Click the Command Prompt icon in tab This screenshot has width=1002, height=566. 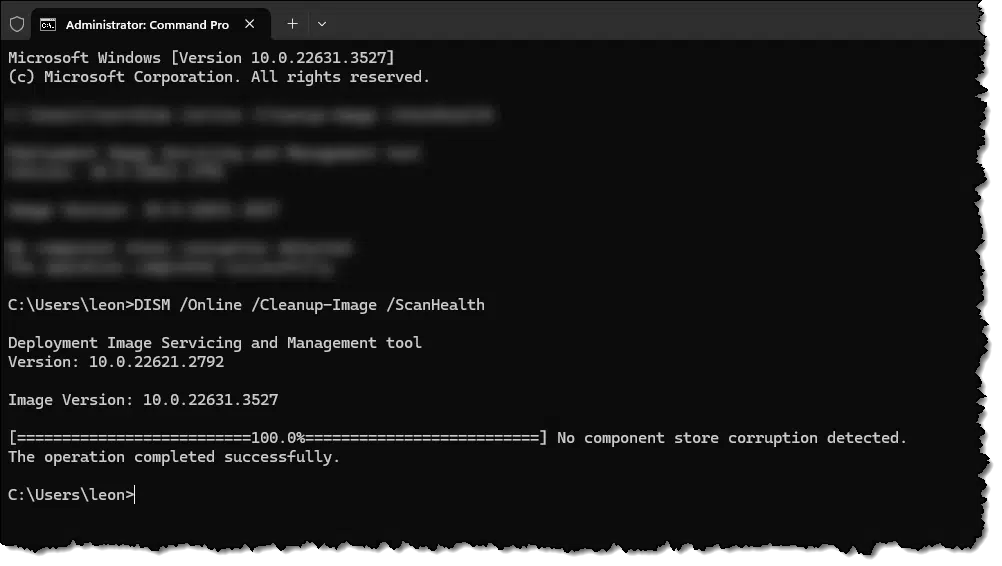(x=48, y=24)
